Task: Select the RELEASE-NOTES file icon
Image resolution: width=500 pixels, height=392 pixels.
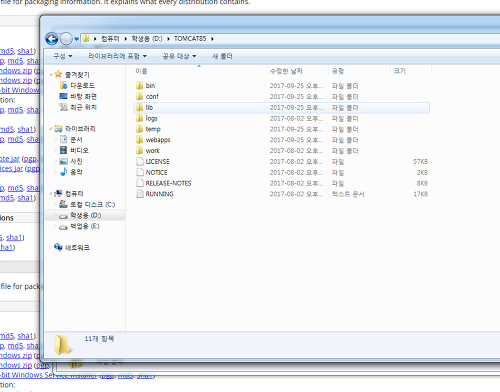Action: coord(140,183)
